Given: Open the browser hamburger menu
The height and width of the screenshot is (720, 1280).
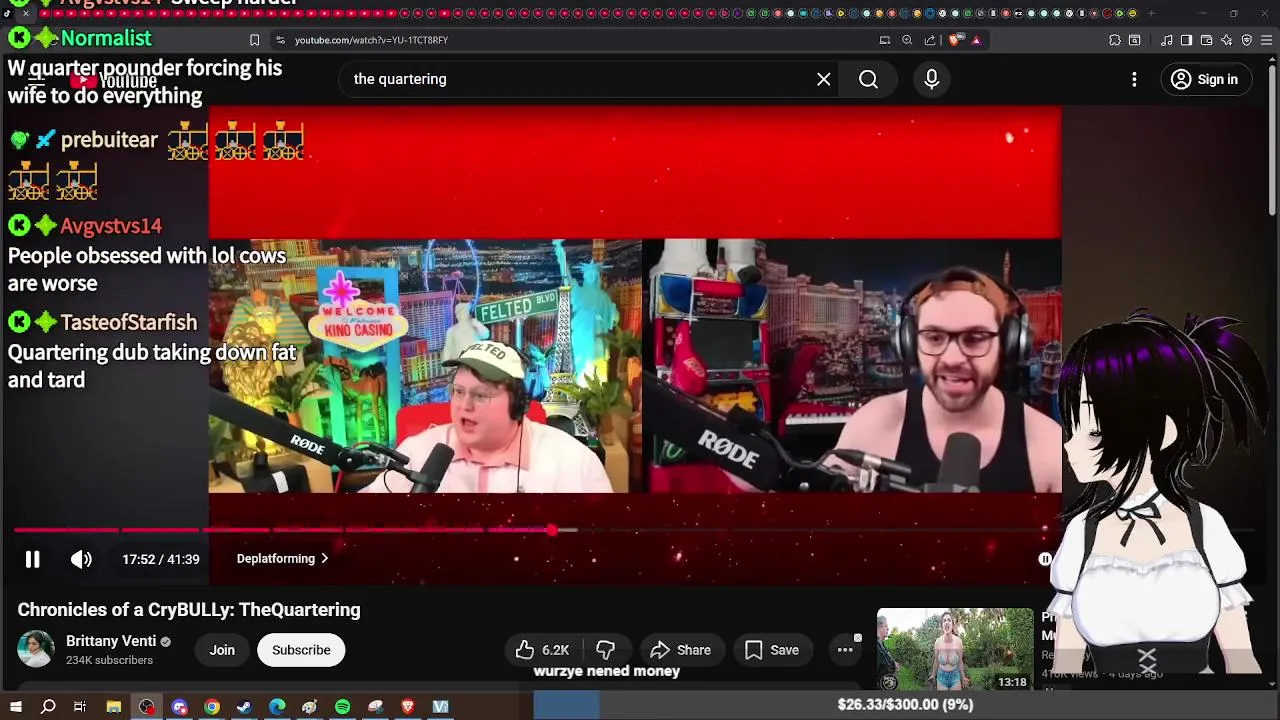Looking at the screenshot, I should point(1267,40).
